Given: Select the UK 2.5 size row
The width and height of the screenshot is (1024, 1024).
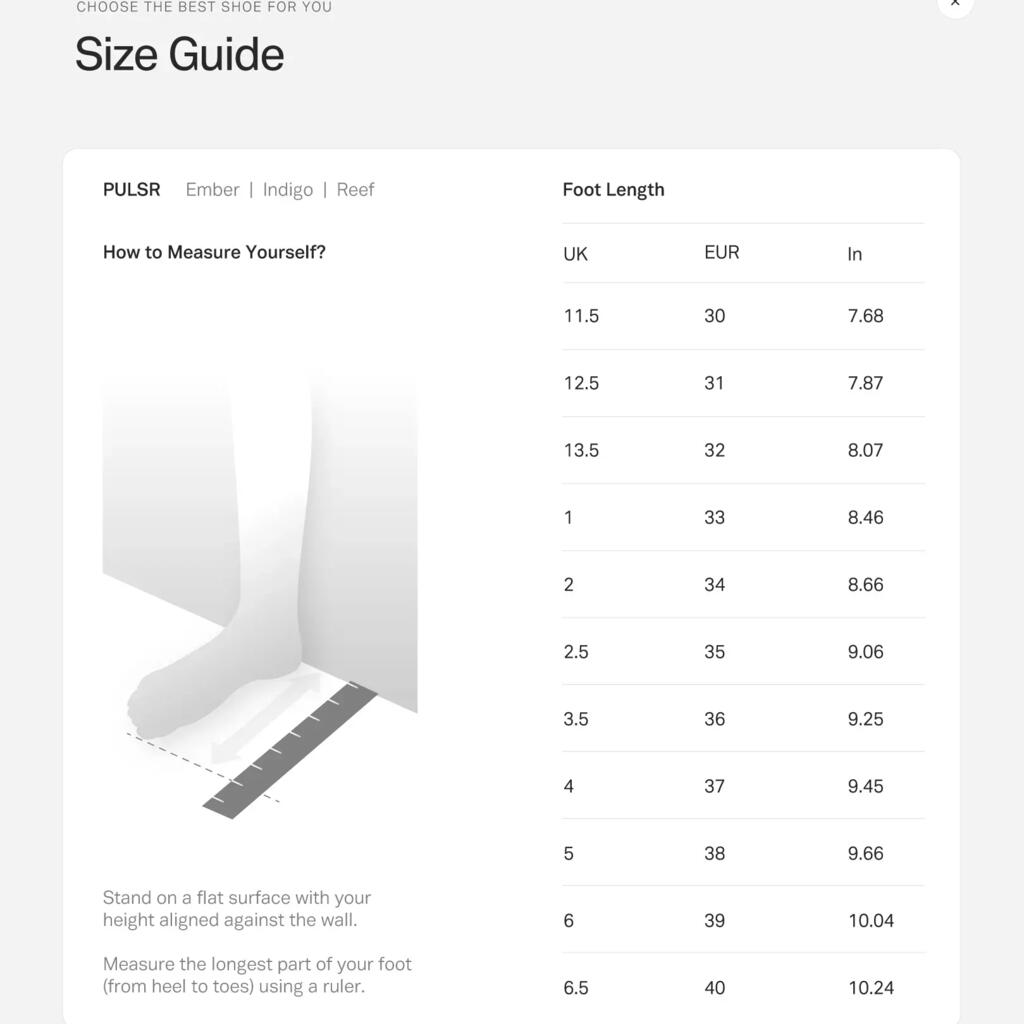Looking at the screenshot, I should coord(743,652).
